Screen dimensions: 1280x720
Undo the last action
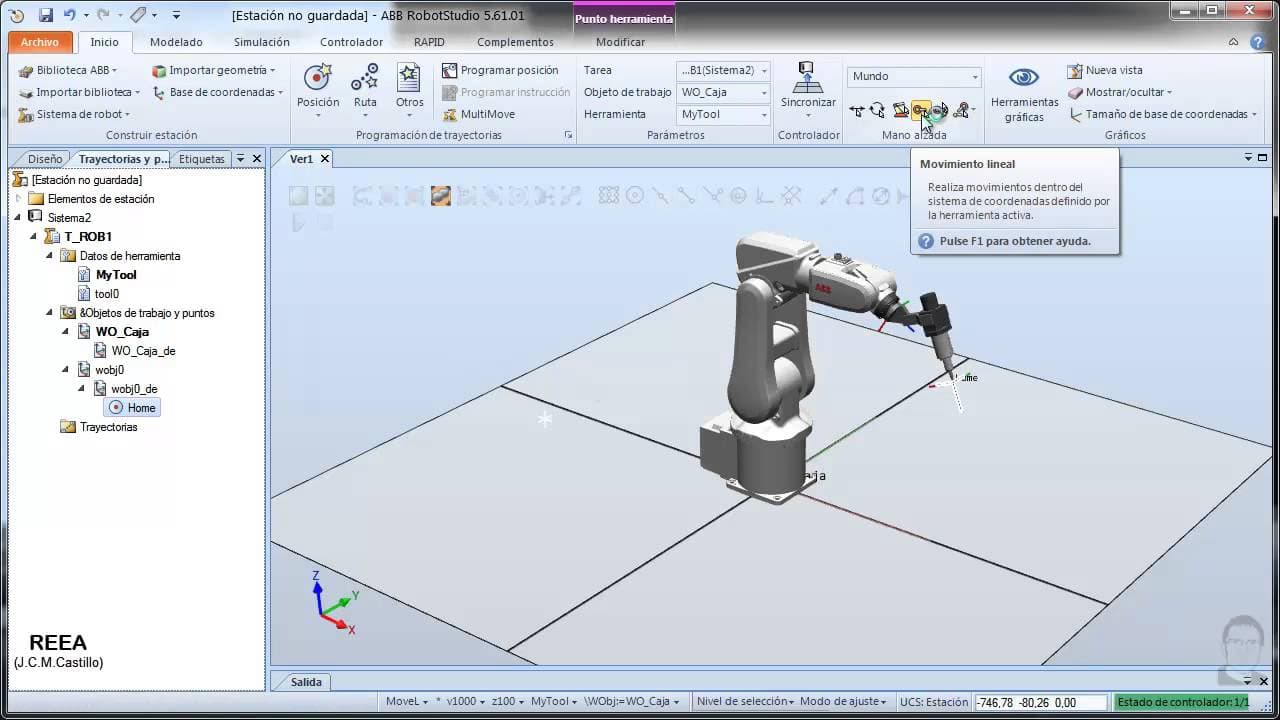click(69, 16)
